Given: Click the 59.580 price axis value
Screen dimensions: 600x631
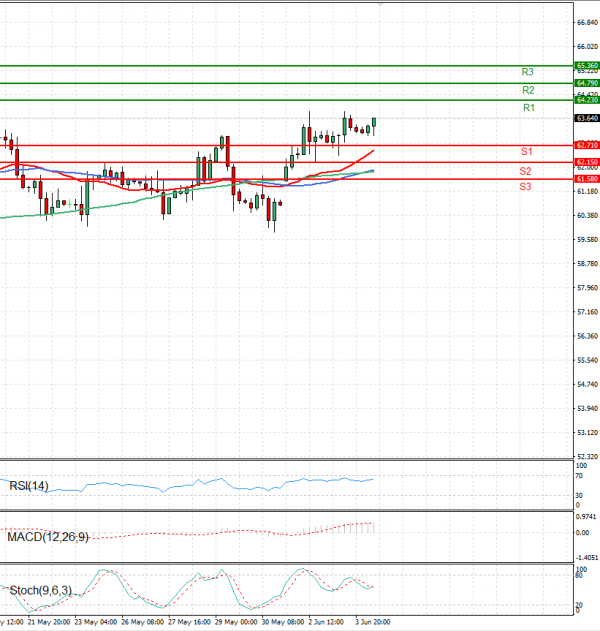Looking at the screenshot, I should click(588, 240).
